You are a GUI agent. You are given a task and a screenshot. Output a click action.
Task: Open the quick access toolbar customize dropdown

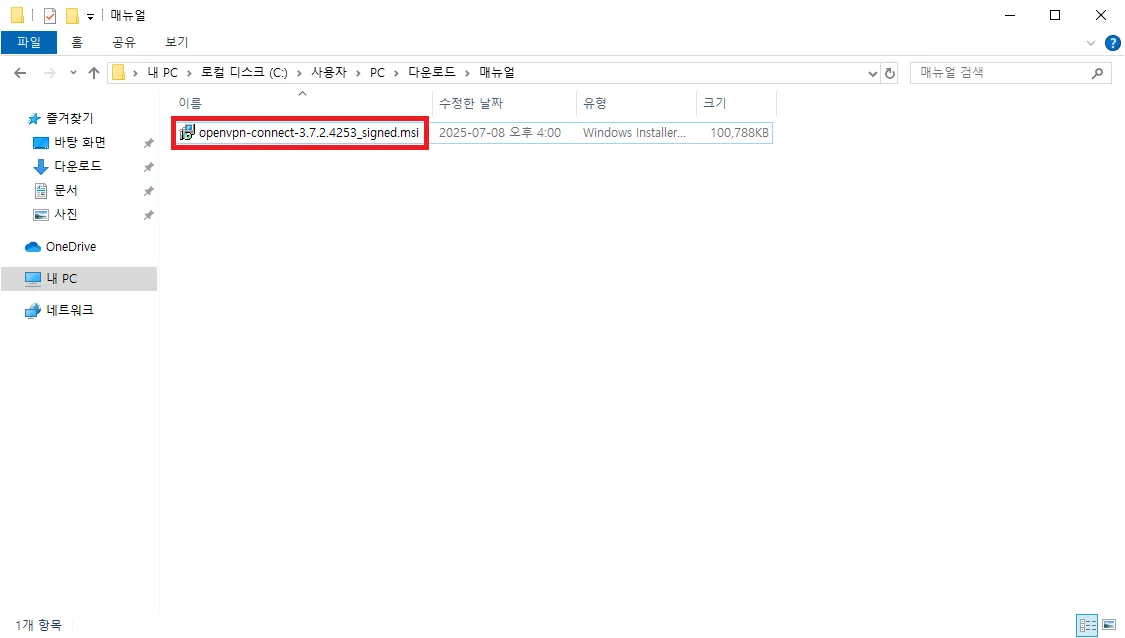(89, 15)
